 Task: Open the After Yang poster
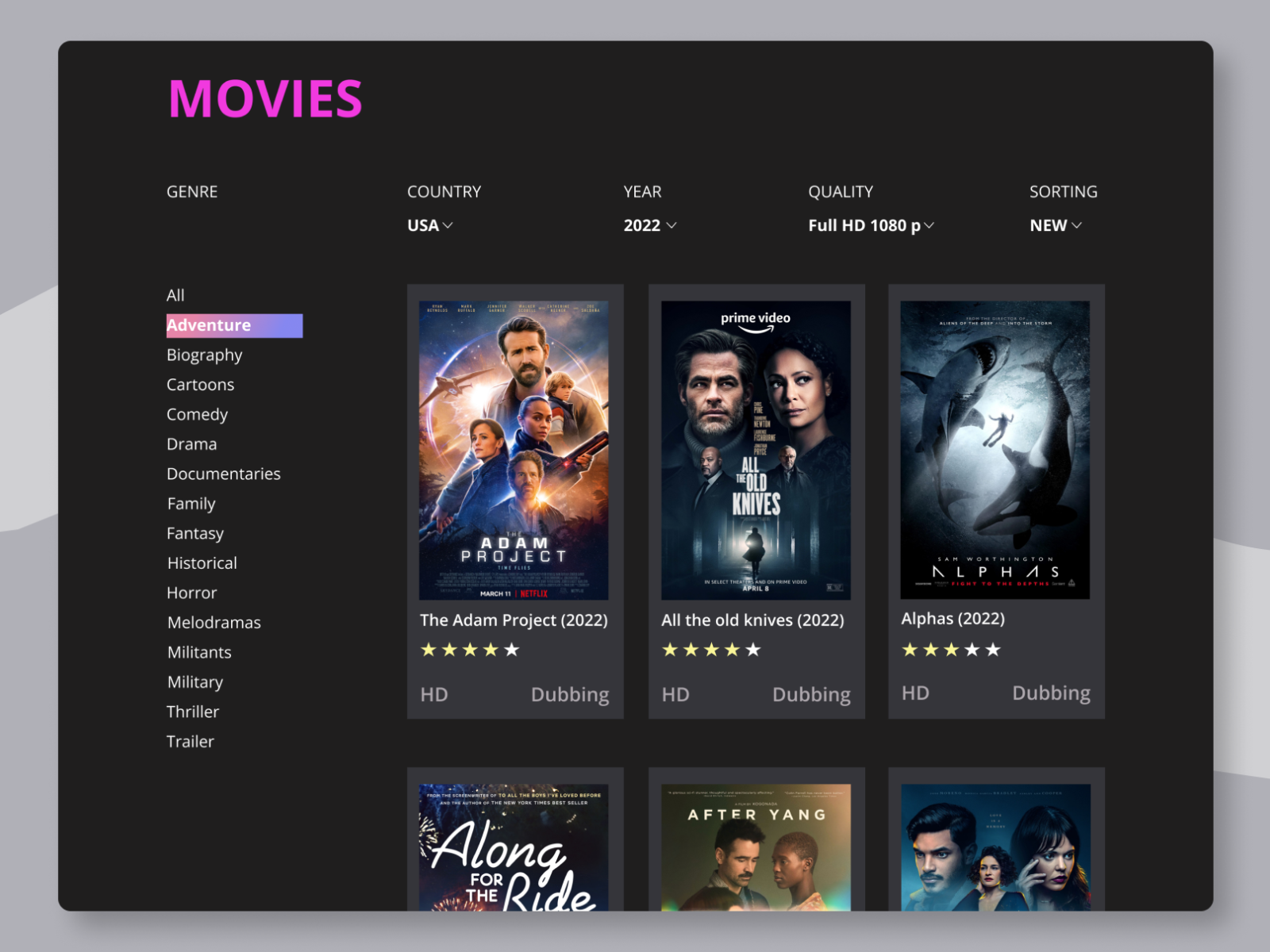756,847
